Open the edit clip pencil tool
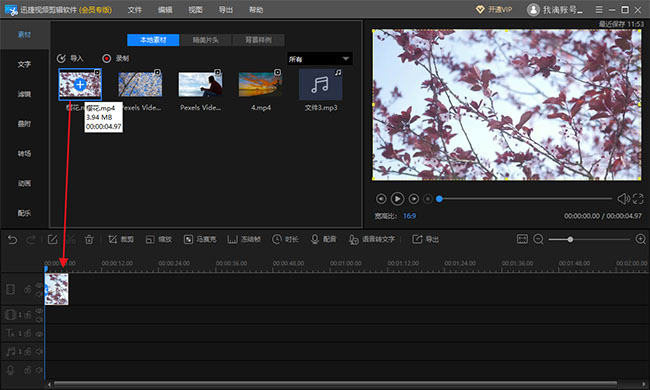 pos(53,240)
